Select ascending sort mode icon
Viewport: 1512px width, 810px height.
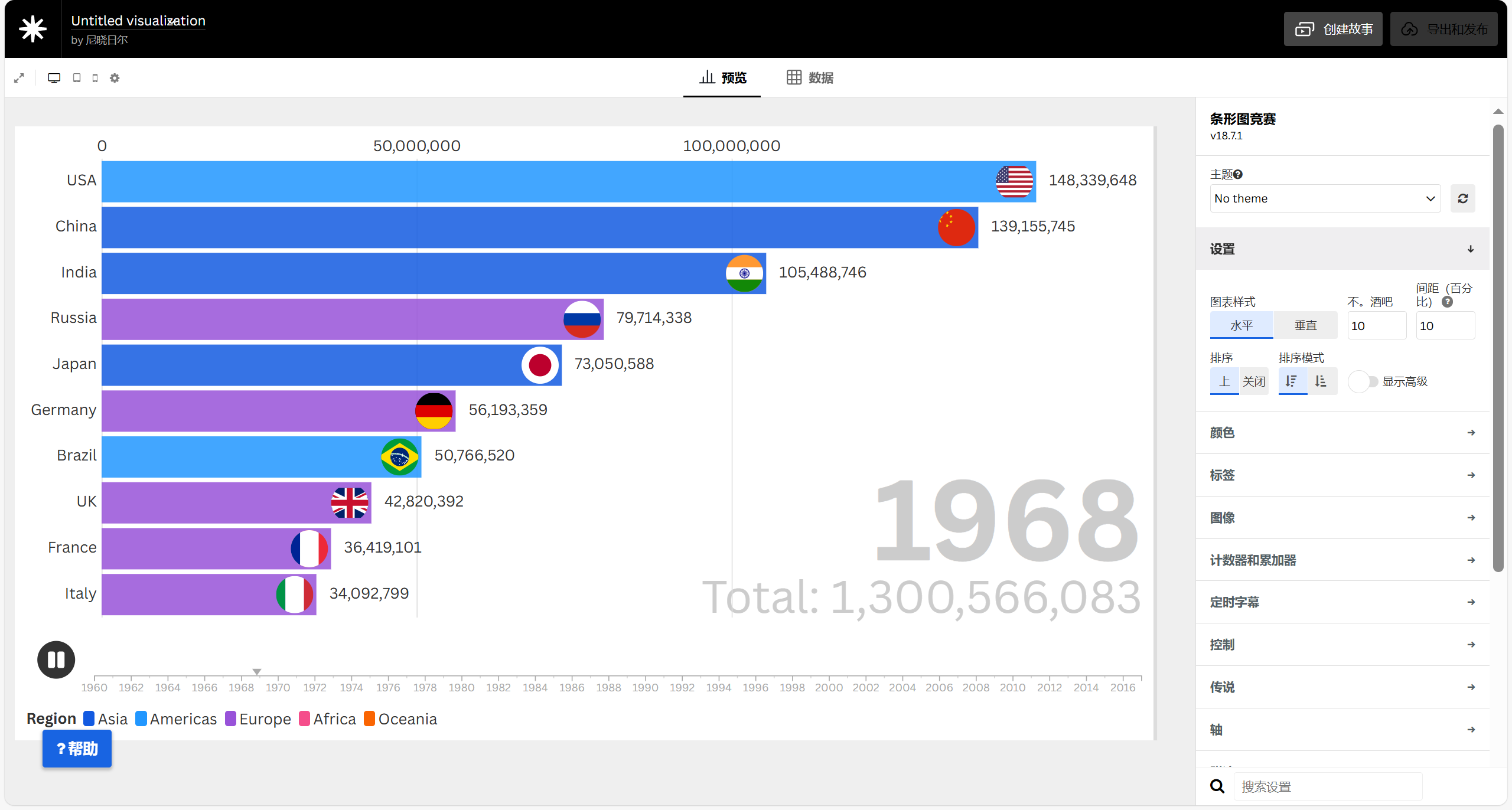click(1321, 381)
